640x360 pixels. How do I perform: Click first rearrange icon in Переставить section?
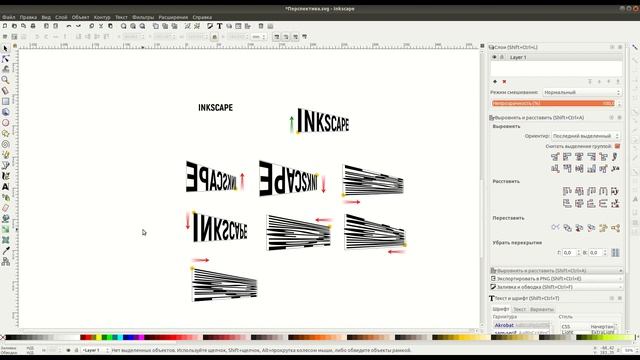pyautogui.click(x=555, y=228)
